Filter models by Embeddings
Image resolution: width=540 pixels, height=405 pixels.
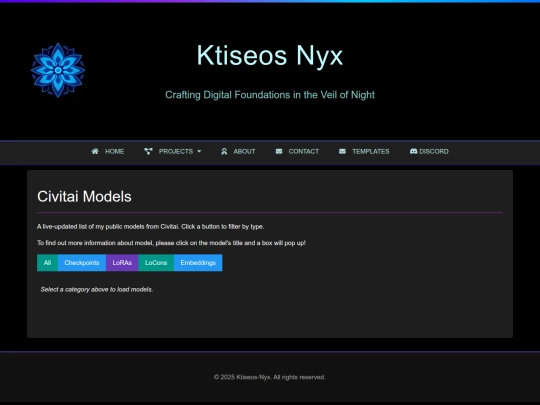pos(198,263)
